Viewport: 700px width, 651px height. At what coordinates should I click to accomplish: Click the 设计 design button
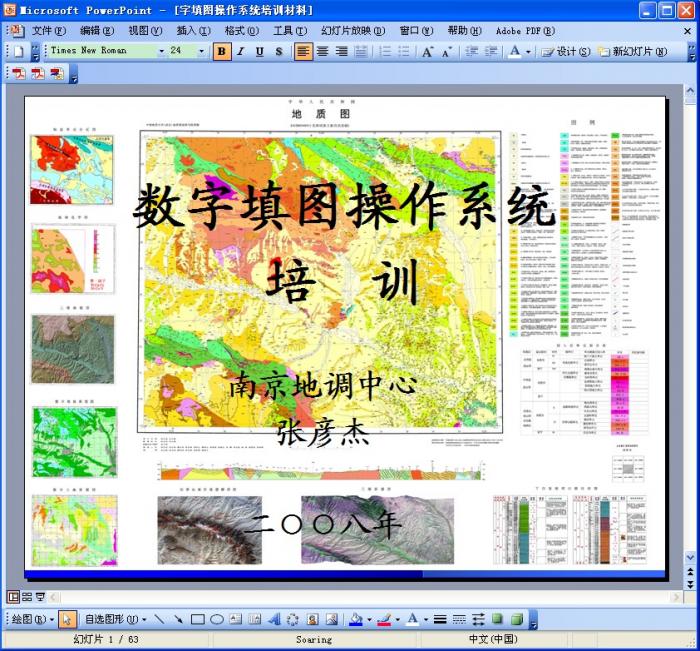tap(565, 51)
